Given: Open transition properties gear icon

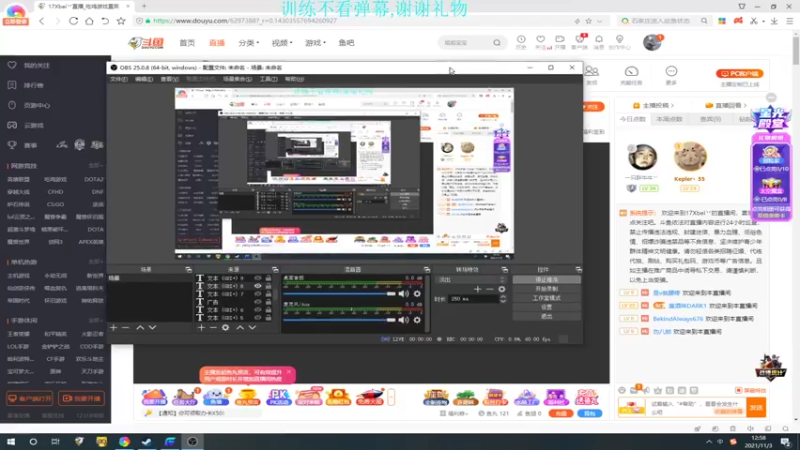Looking at the screenshot, I should point(502,289).
